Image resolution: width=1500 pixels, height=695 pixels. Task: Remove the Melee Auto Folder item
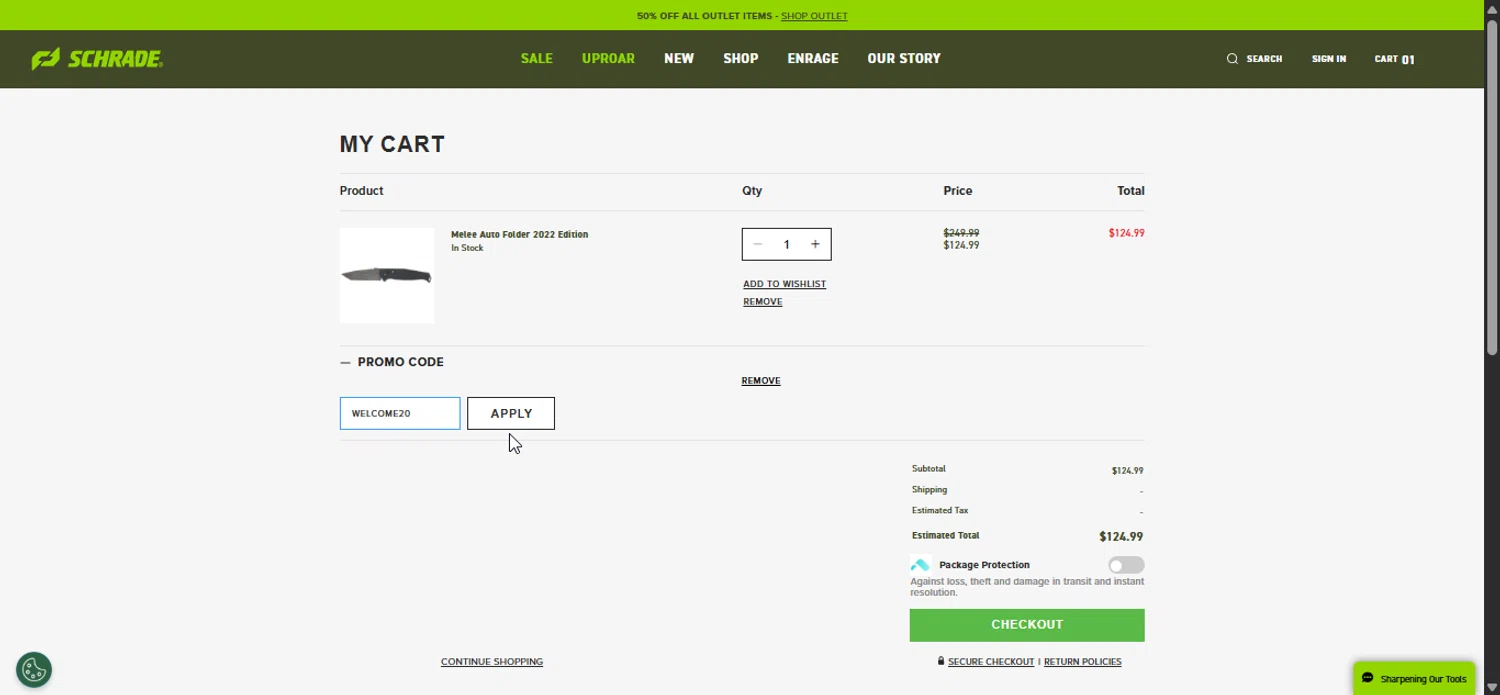pyautogui.click(x=763, y=302)
